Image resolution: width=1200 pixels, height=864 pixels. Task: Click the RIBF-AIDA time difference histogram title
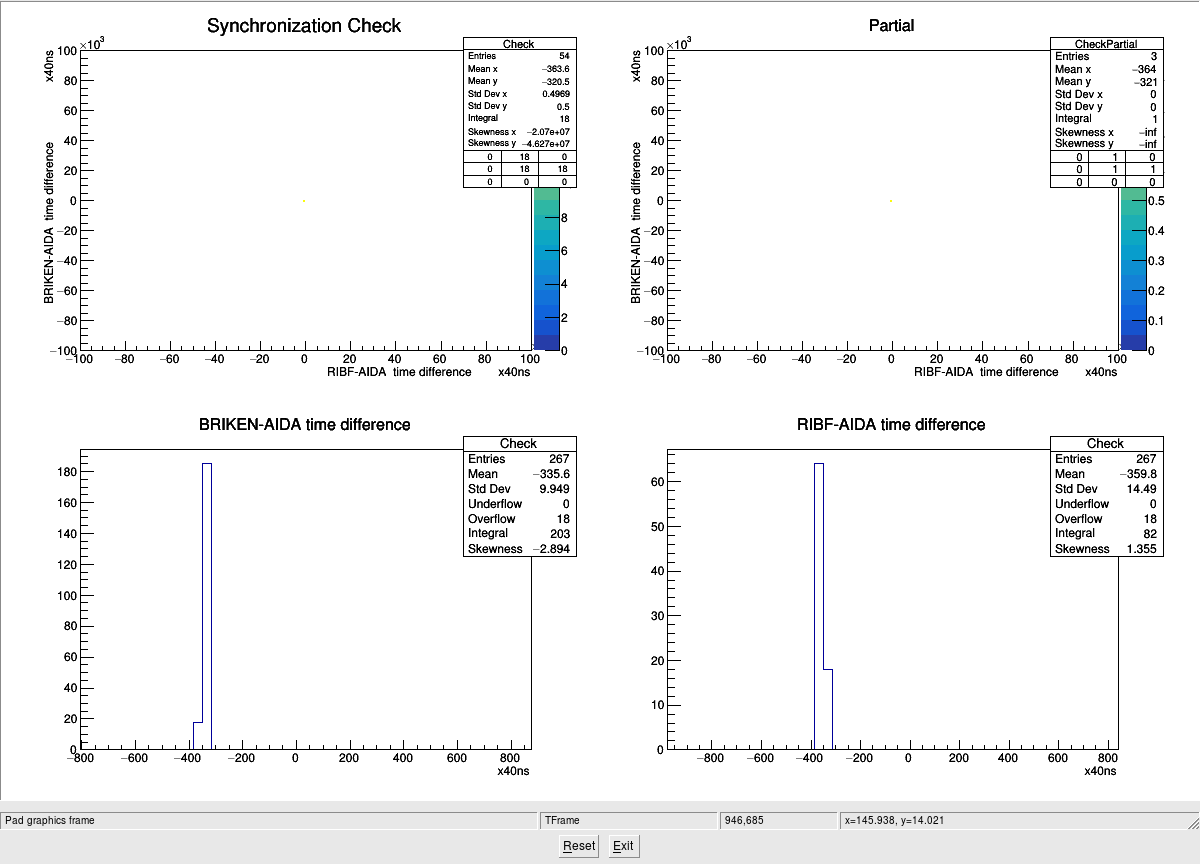tap(891, 424)
